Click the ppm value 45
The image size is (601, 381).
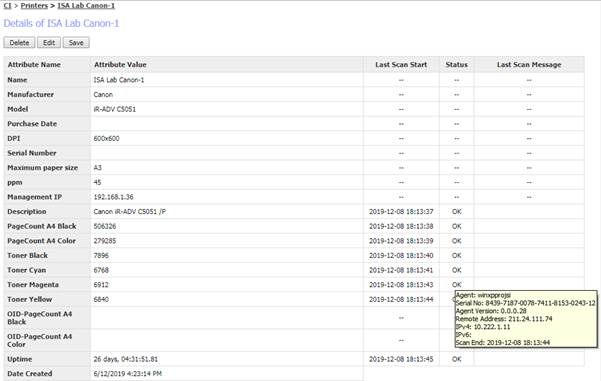click(97, 182)
